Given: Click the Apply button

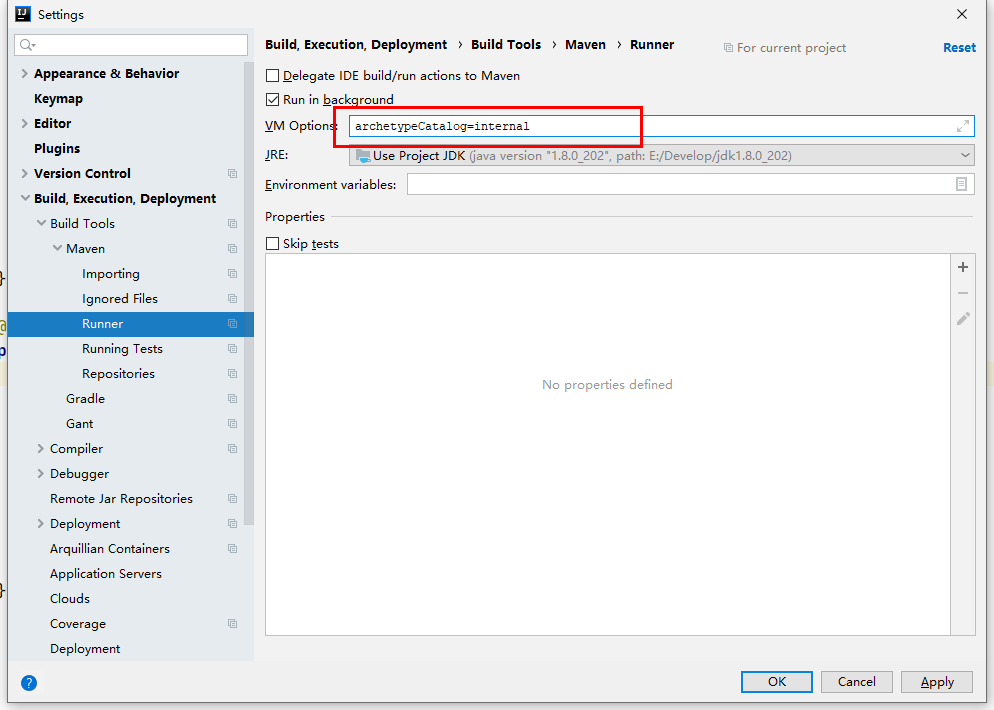Looking at the screenshot, I should coord(937,681).
